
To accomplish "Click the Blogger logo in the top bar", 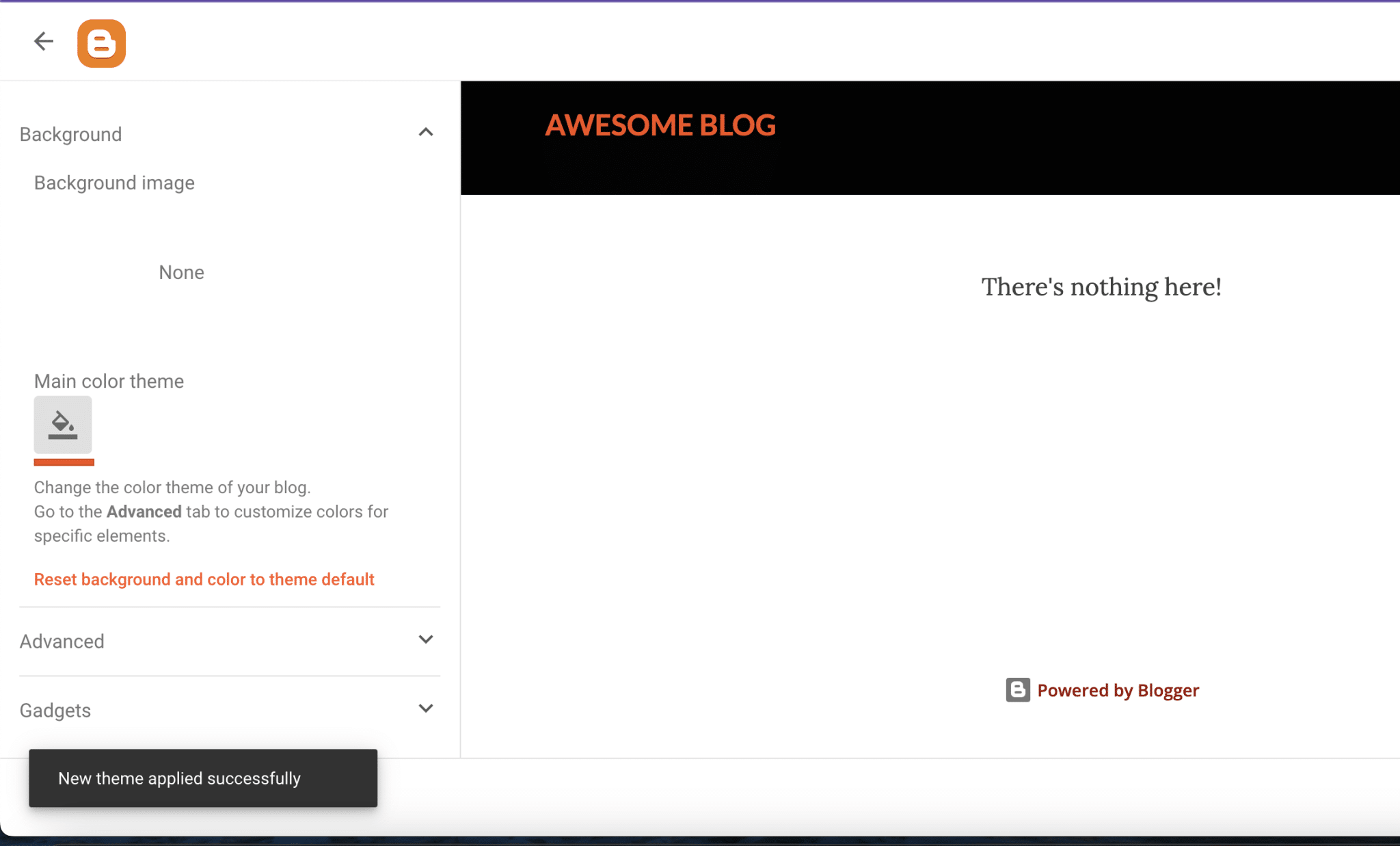I will 101,43.
